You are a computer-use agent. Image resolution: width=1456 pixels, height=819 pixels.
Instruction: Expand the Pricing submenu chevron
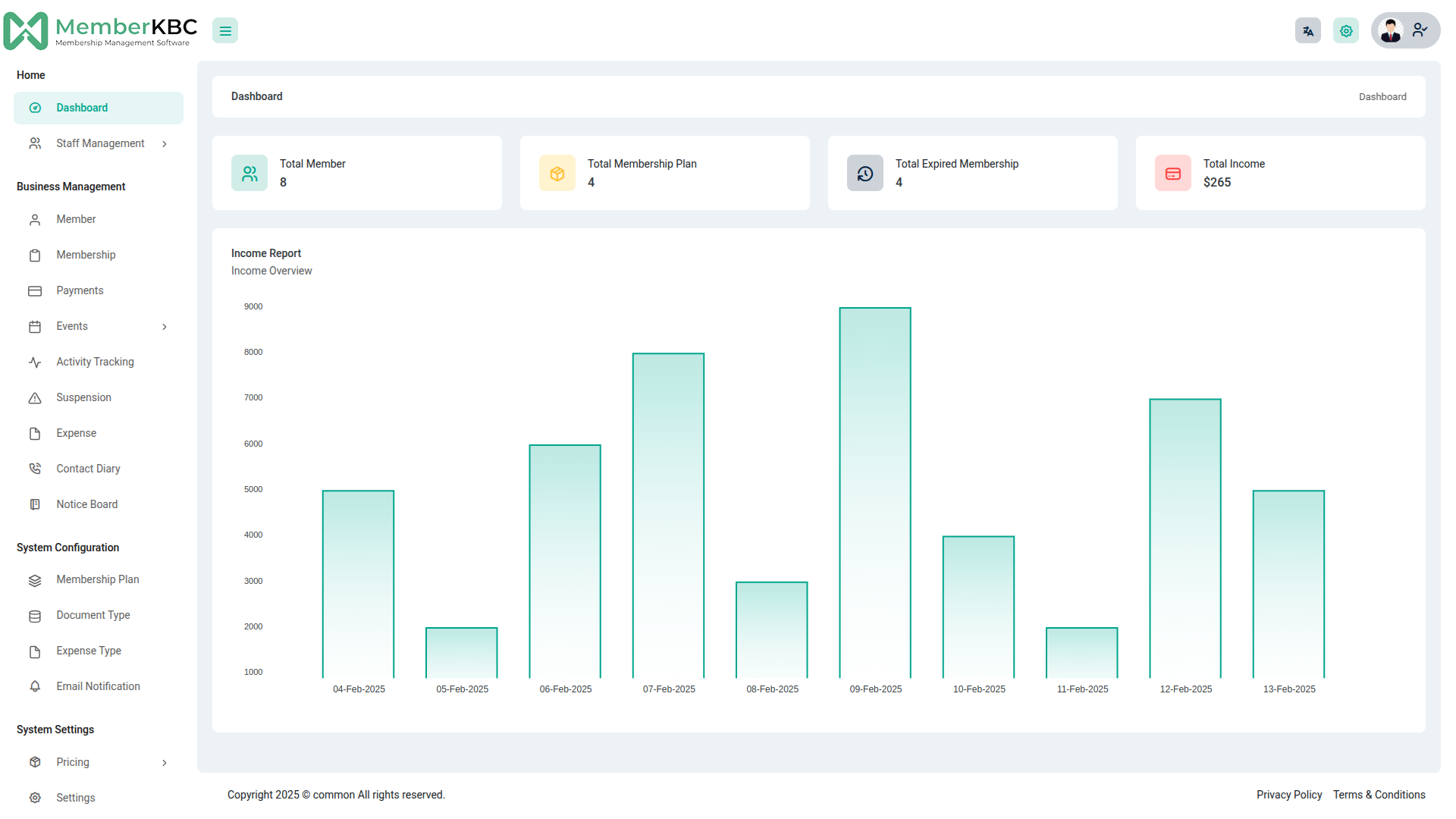tap(165, 763)
